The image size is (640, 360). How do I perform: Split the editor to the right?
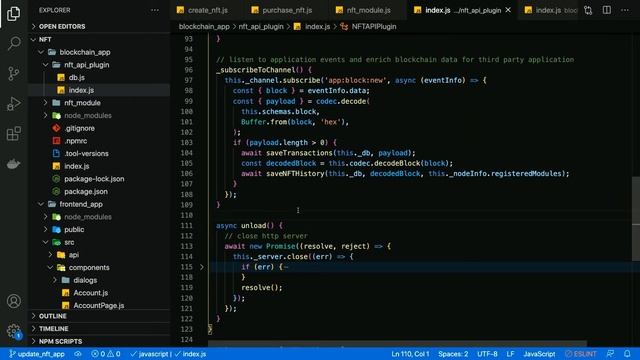coord(607,10)
